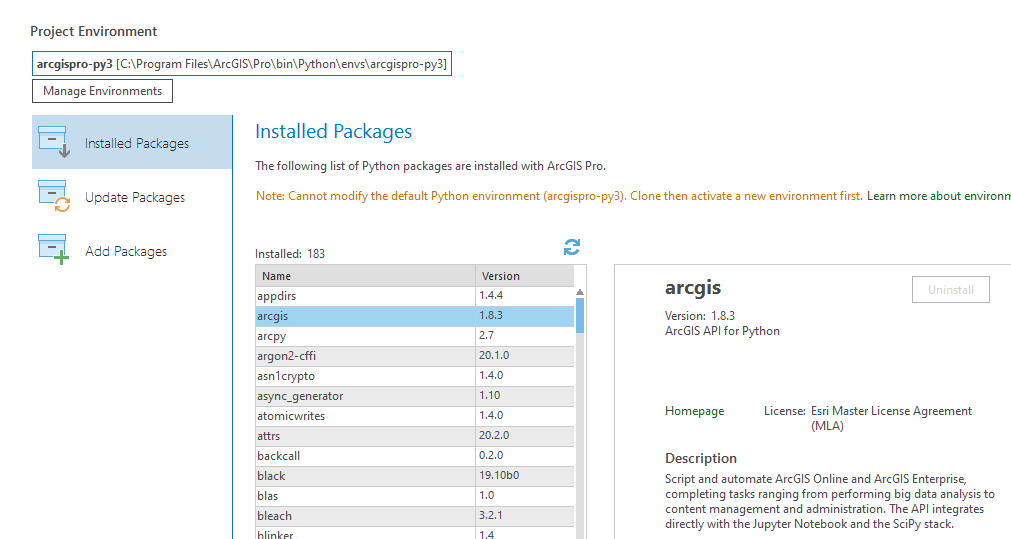Select the asn1crypto package entry
Image resolution: width=1011 pixels, height=539 pixels.
(x=365, y=376)
